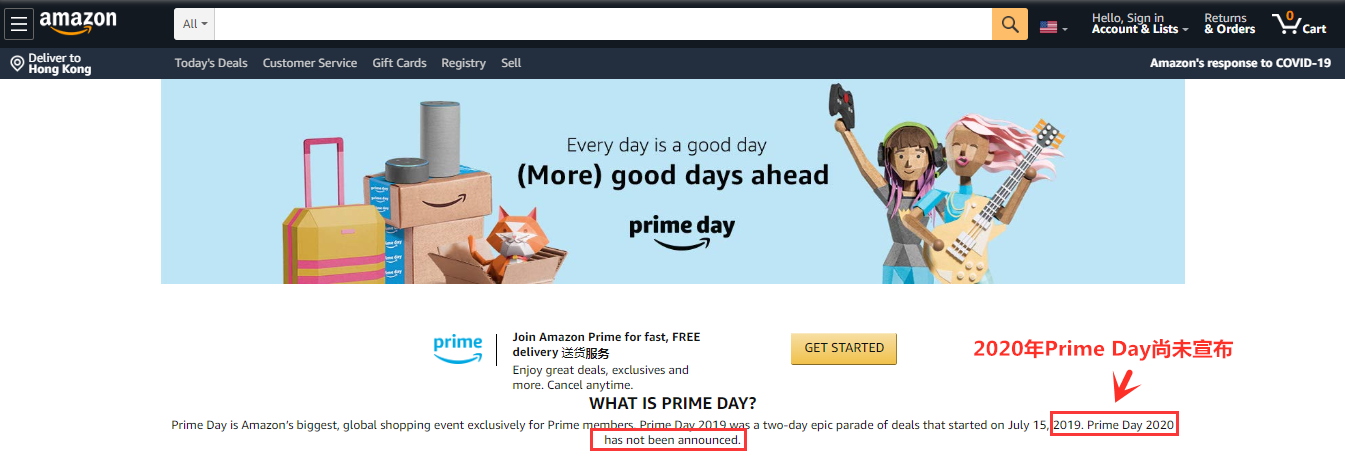This screenshot has width=1345, height=469.
Task: Open the shopping cart icon
Action: 1298,24
